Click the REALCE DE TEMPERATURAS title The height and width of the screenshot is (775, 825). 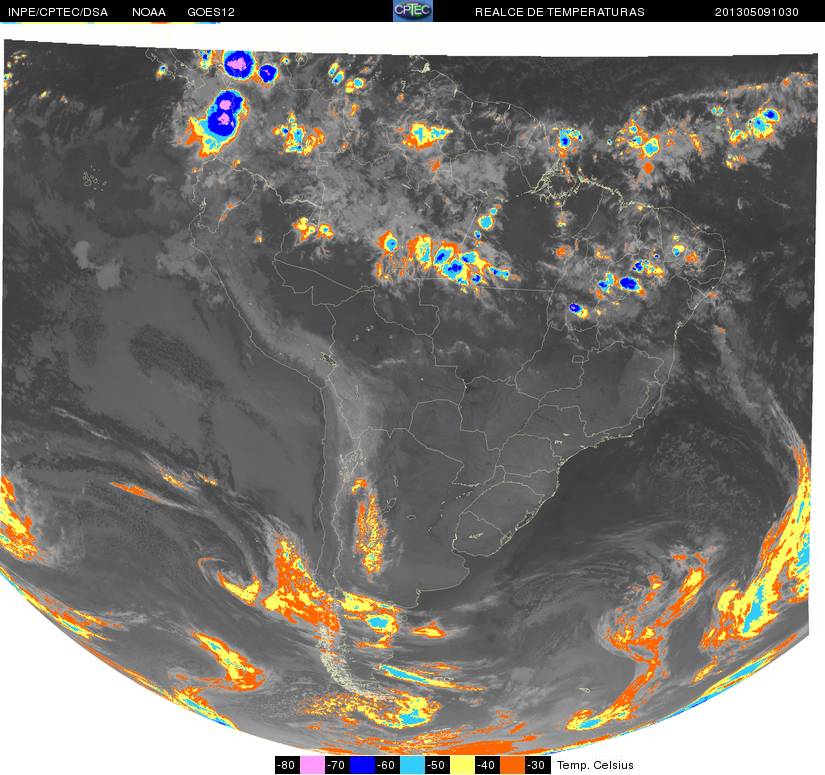pyautogui.click(x=560, y=12)
